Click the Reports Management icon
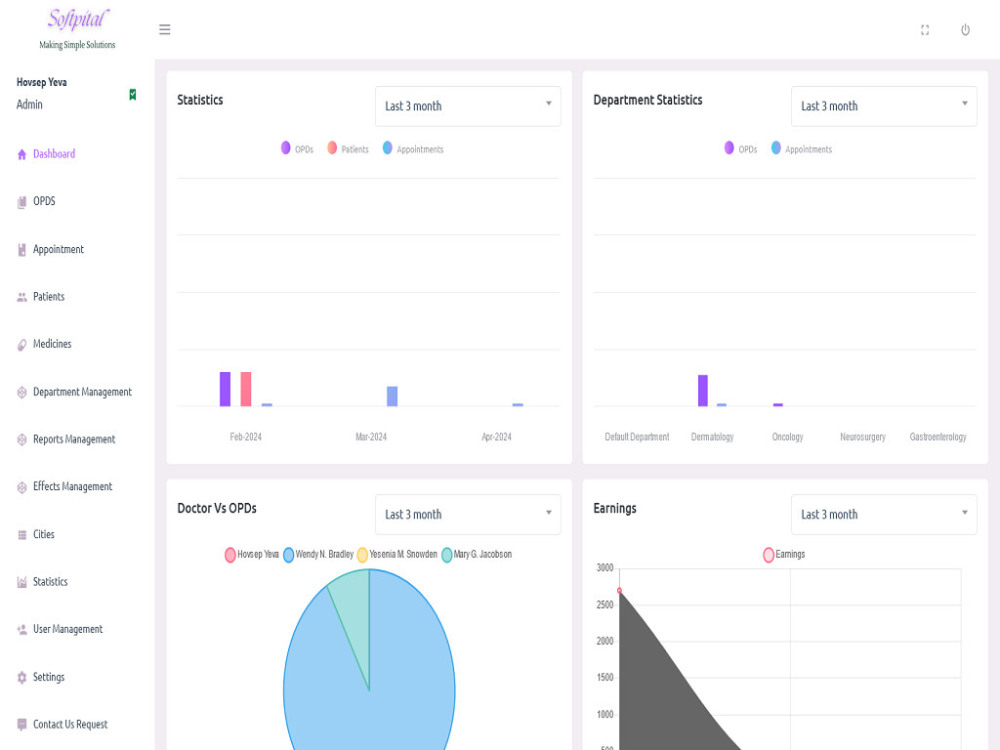Viewport: 1000px width, 750px height. tap(22, 439)
